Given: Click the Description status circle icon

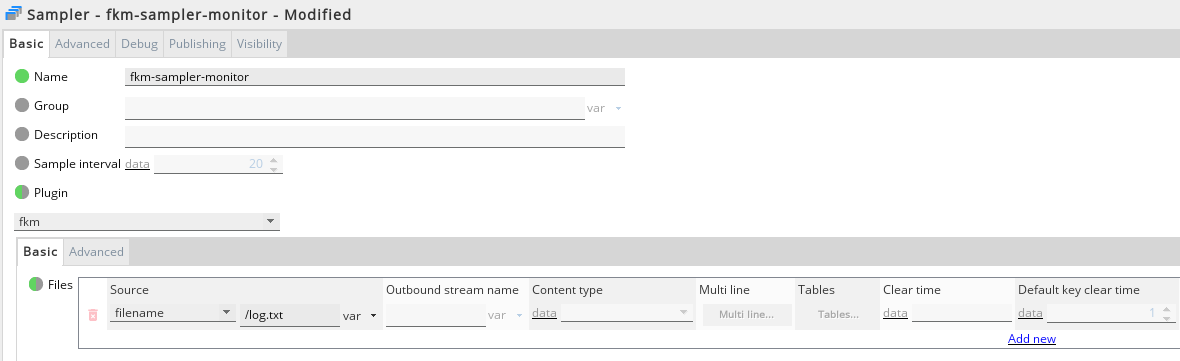Looking at the screenshot, I should 22,135.
